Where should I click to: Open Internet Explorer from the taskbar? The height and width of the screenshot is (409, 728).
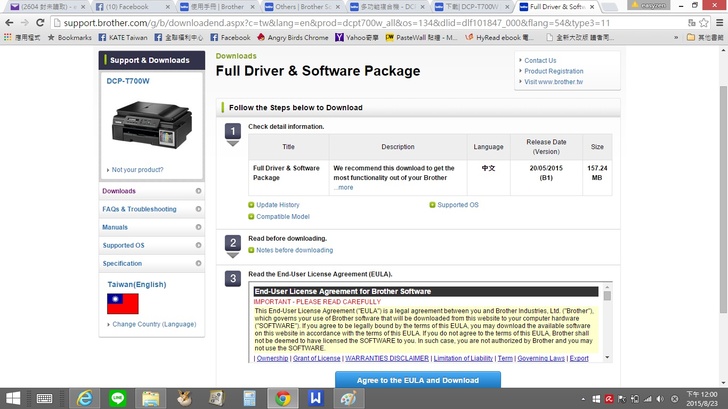pyautogui.click(x=84, y=398)
